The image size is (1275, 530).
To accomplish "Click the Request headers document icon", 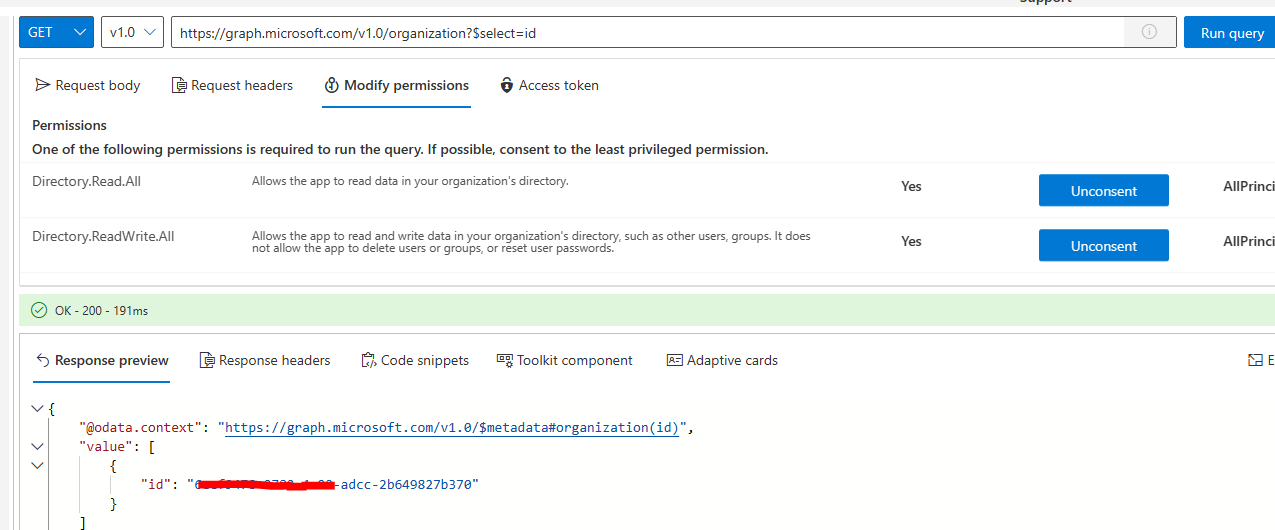I will coord(179,85).
